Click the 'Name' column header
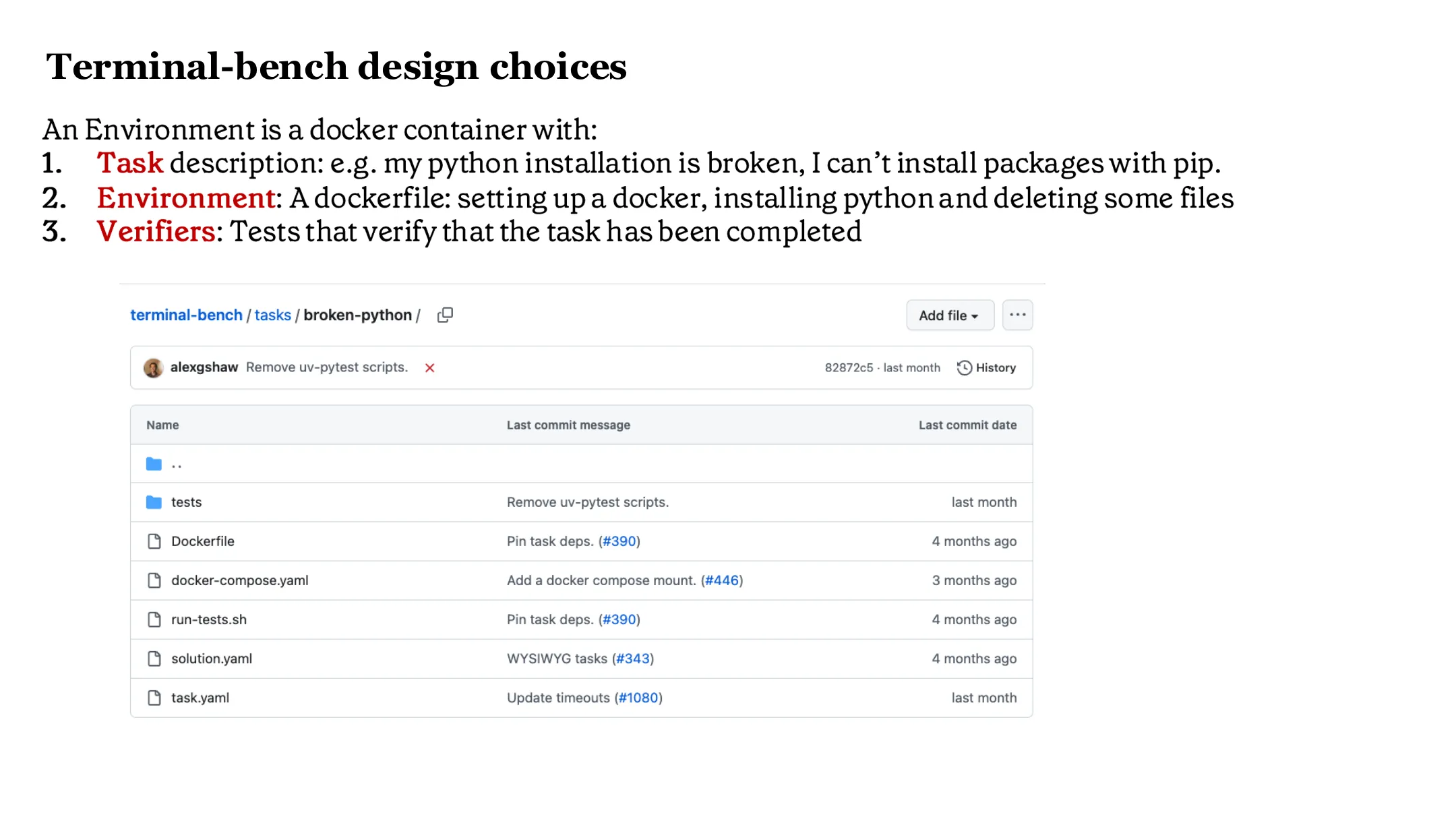Viewport: 1456px width, 819px height. point(162,425)
